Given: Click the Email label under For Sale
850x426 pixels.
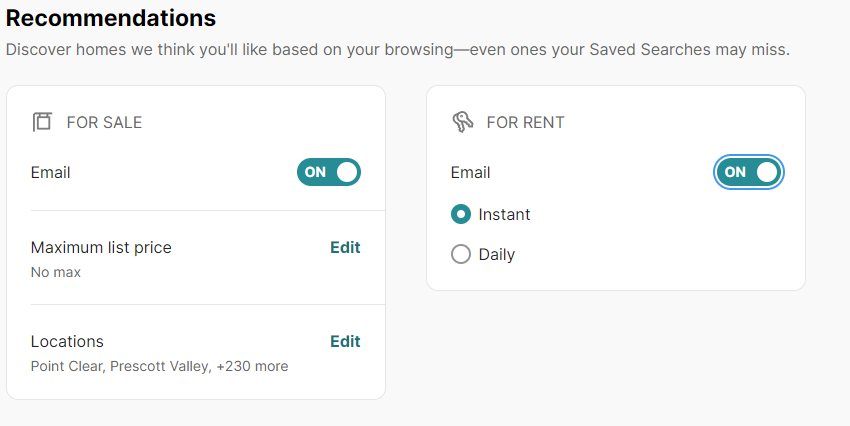Looking at the screenshot, I should point(50,172).
